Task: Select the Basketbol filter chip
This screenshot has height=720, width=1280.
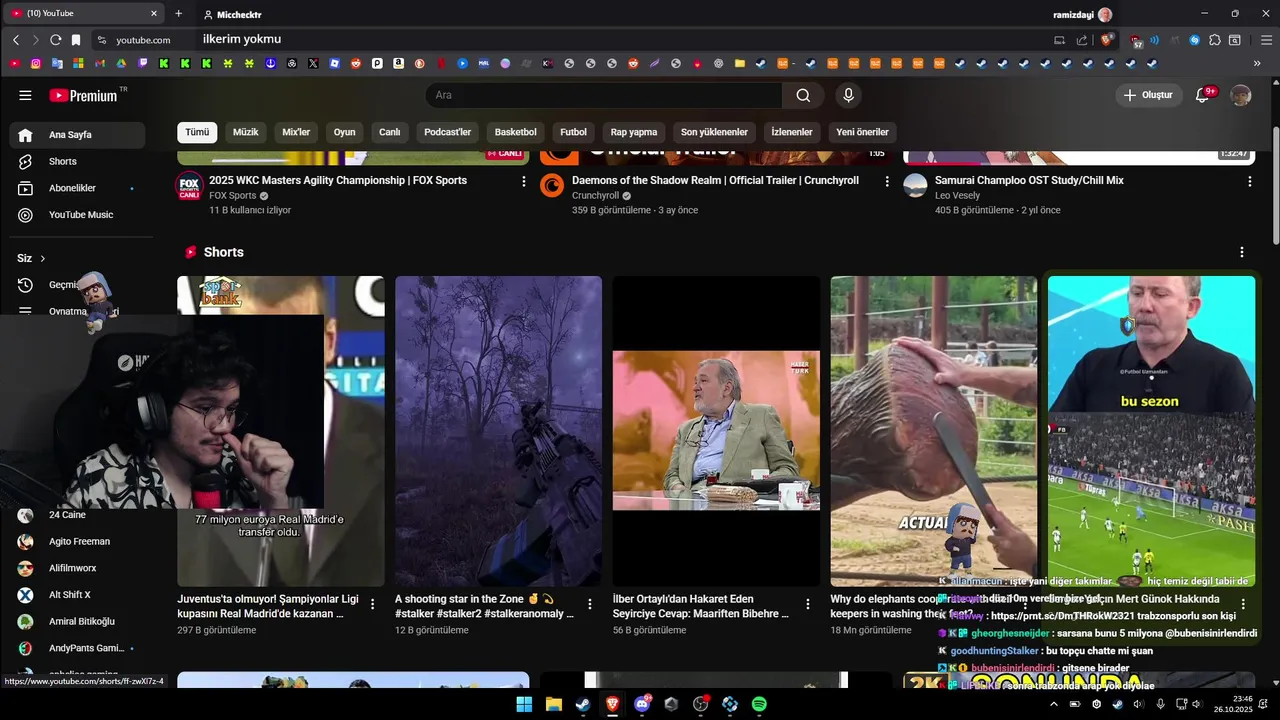Action: pyautogui.click(x=516, y=132)
